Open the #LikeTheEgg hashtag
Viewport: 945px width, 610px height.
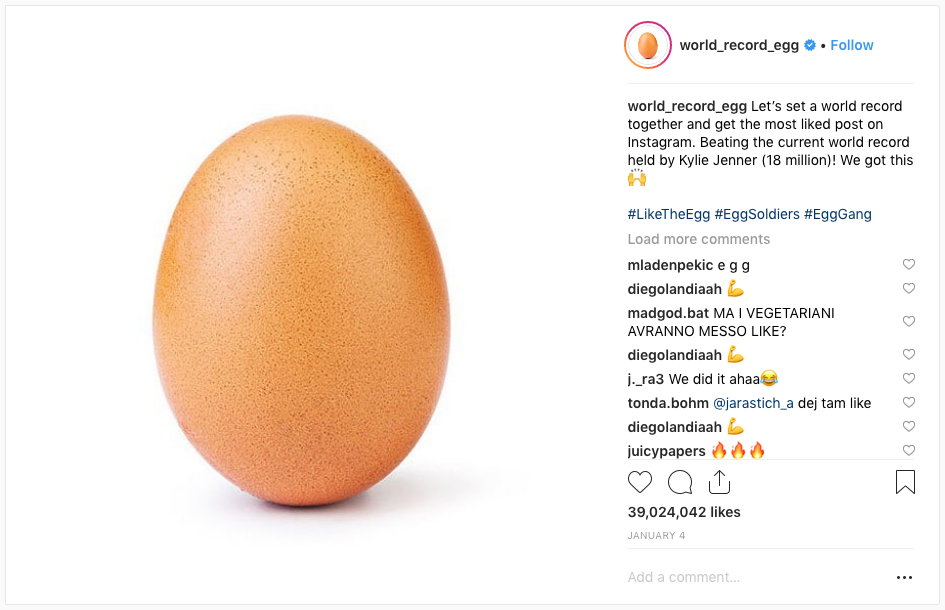point(669,214)
